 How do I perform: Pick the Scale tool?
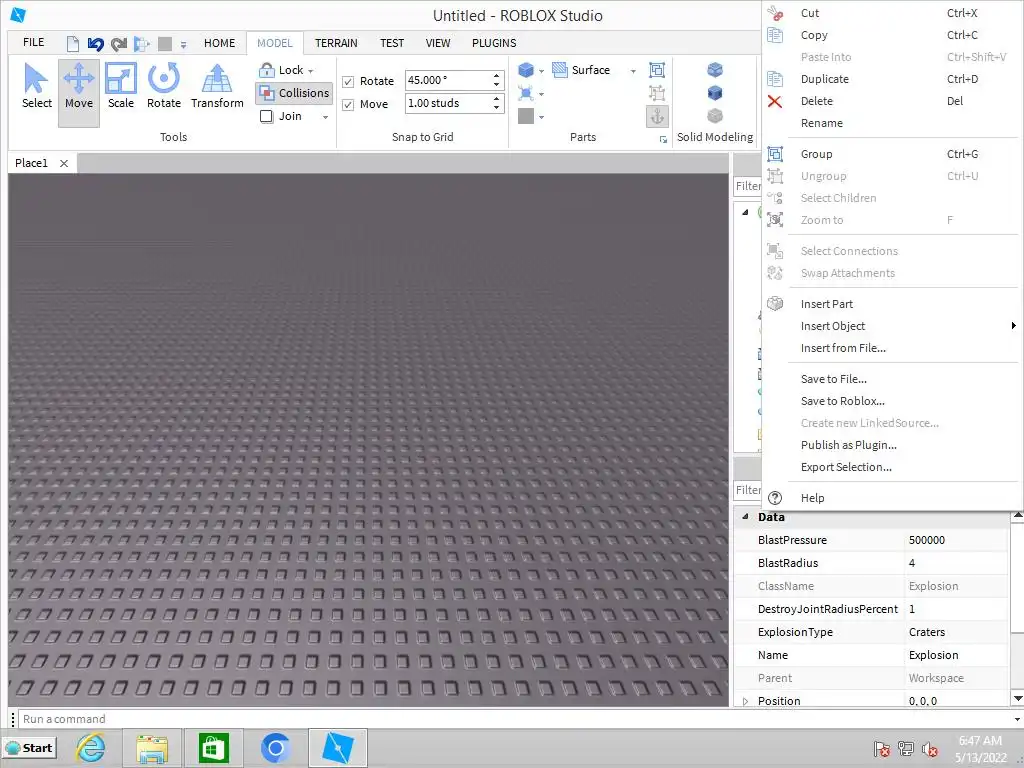(x=121, y=87)
